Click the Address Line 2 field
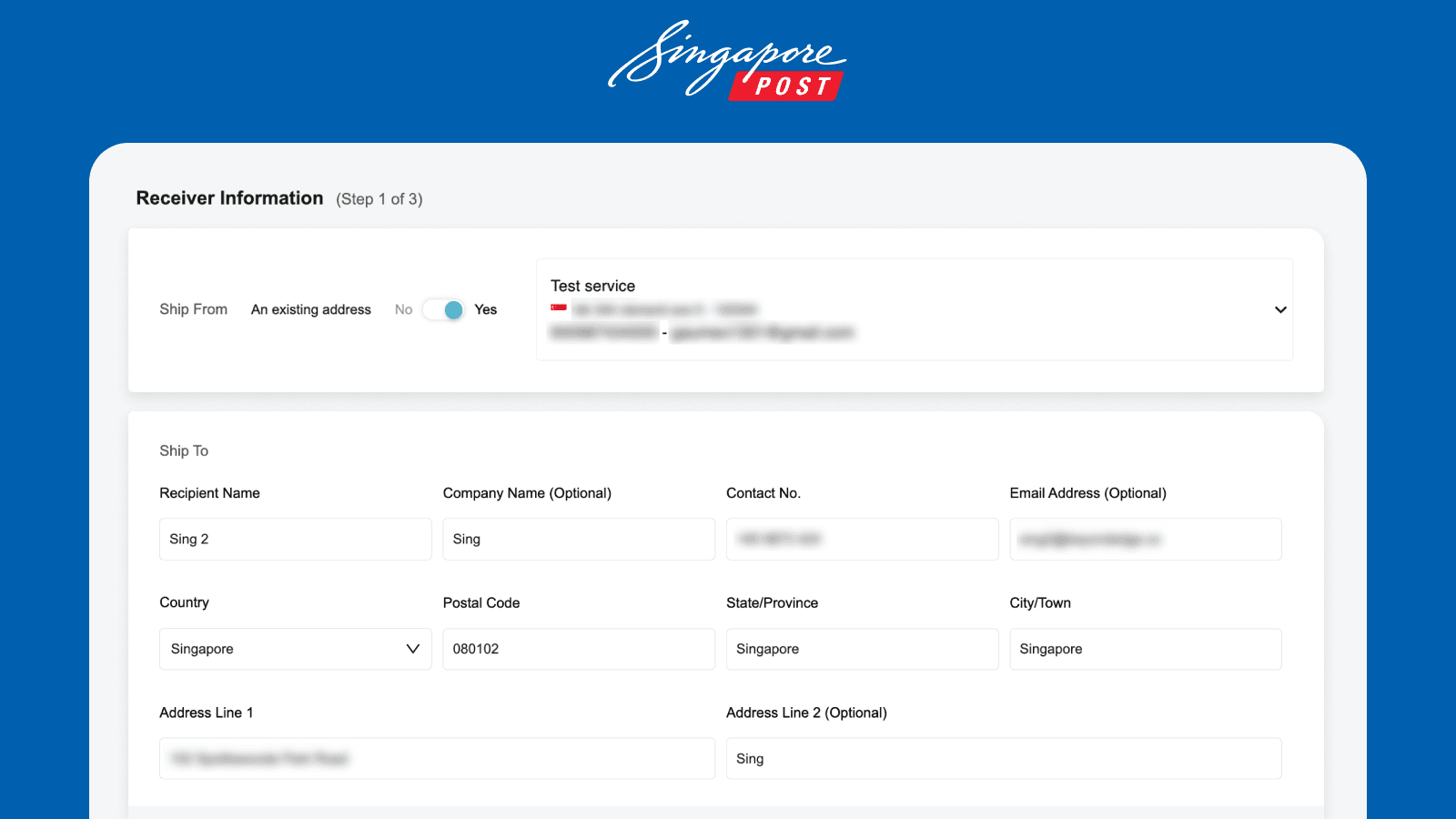The height and width of the screenshot is (819, 1456). pos(1004,758)
